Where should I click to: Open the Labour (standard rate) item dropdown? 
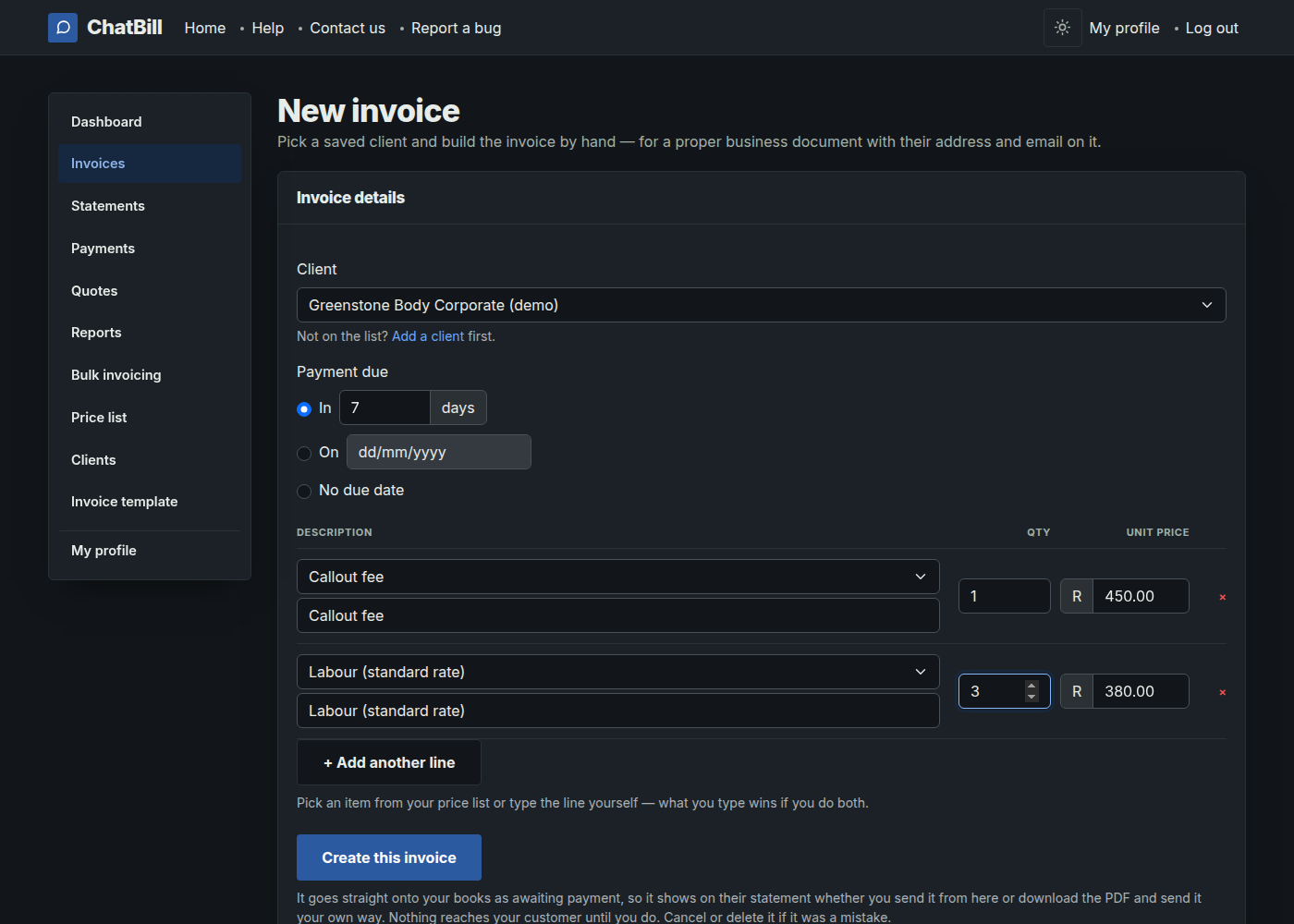(x=617, y=672)
